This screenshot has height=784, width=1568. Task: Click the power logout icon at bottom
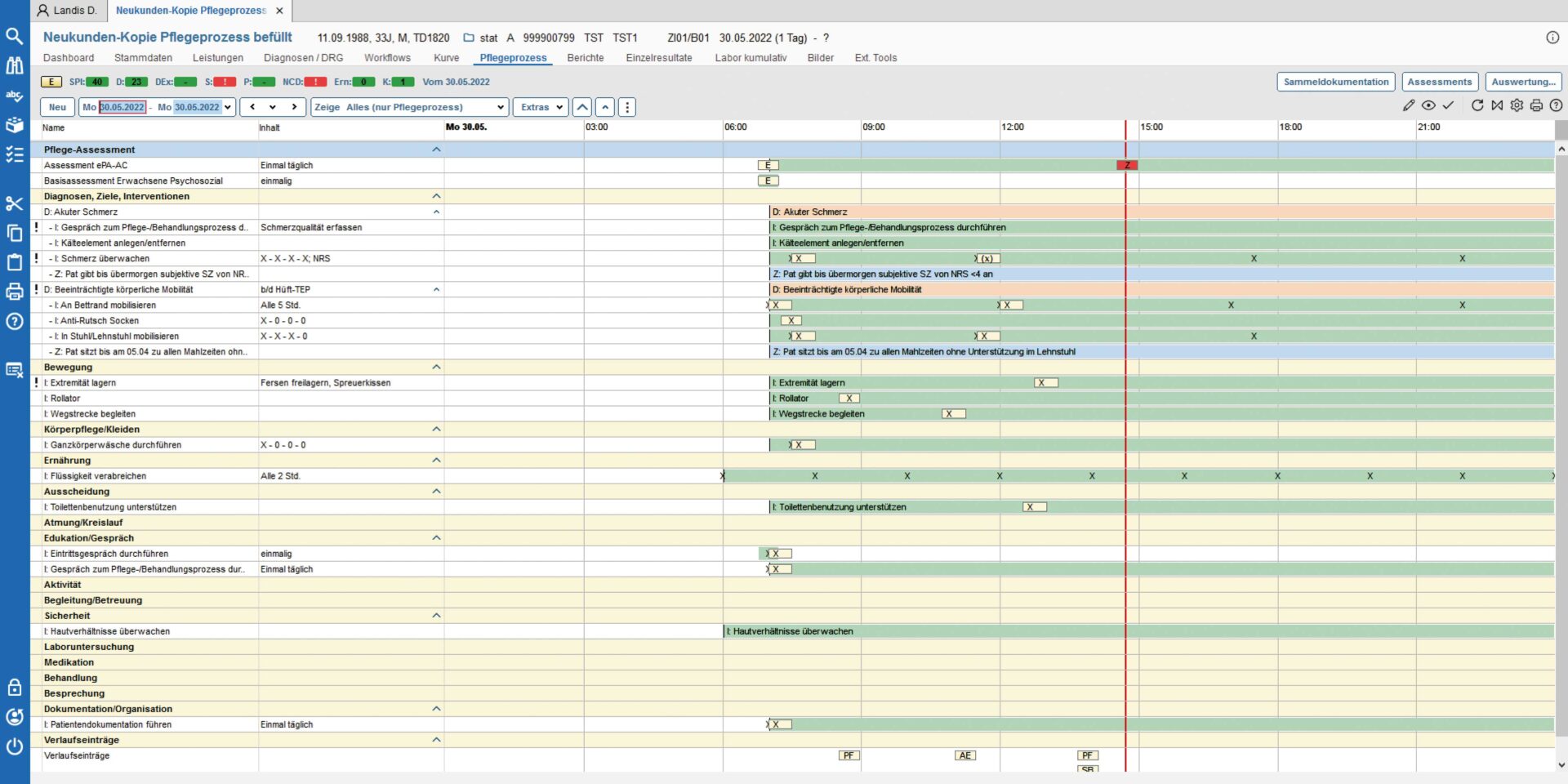pyautogui.click(x=14, y=746)
